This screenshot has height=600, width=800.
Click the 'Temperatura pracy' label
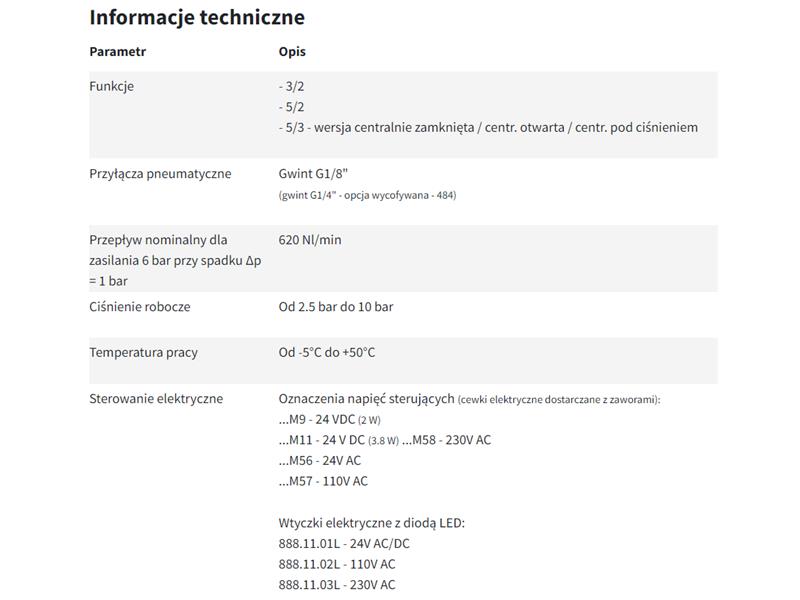[143, 353]
